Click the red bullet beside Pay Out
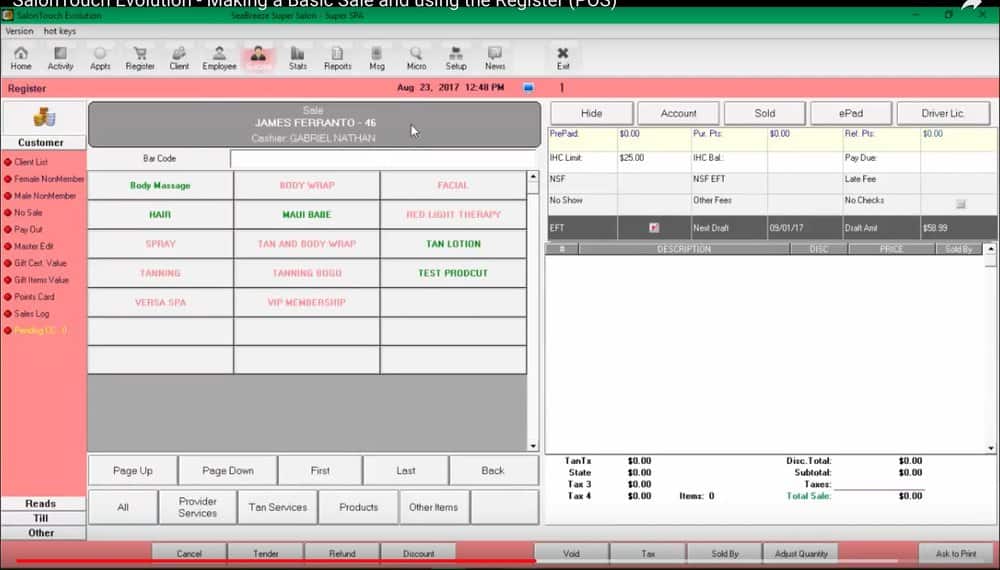Screen dimensions: 1000x570 tap(8, 230)
